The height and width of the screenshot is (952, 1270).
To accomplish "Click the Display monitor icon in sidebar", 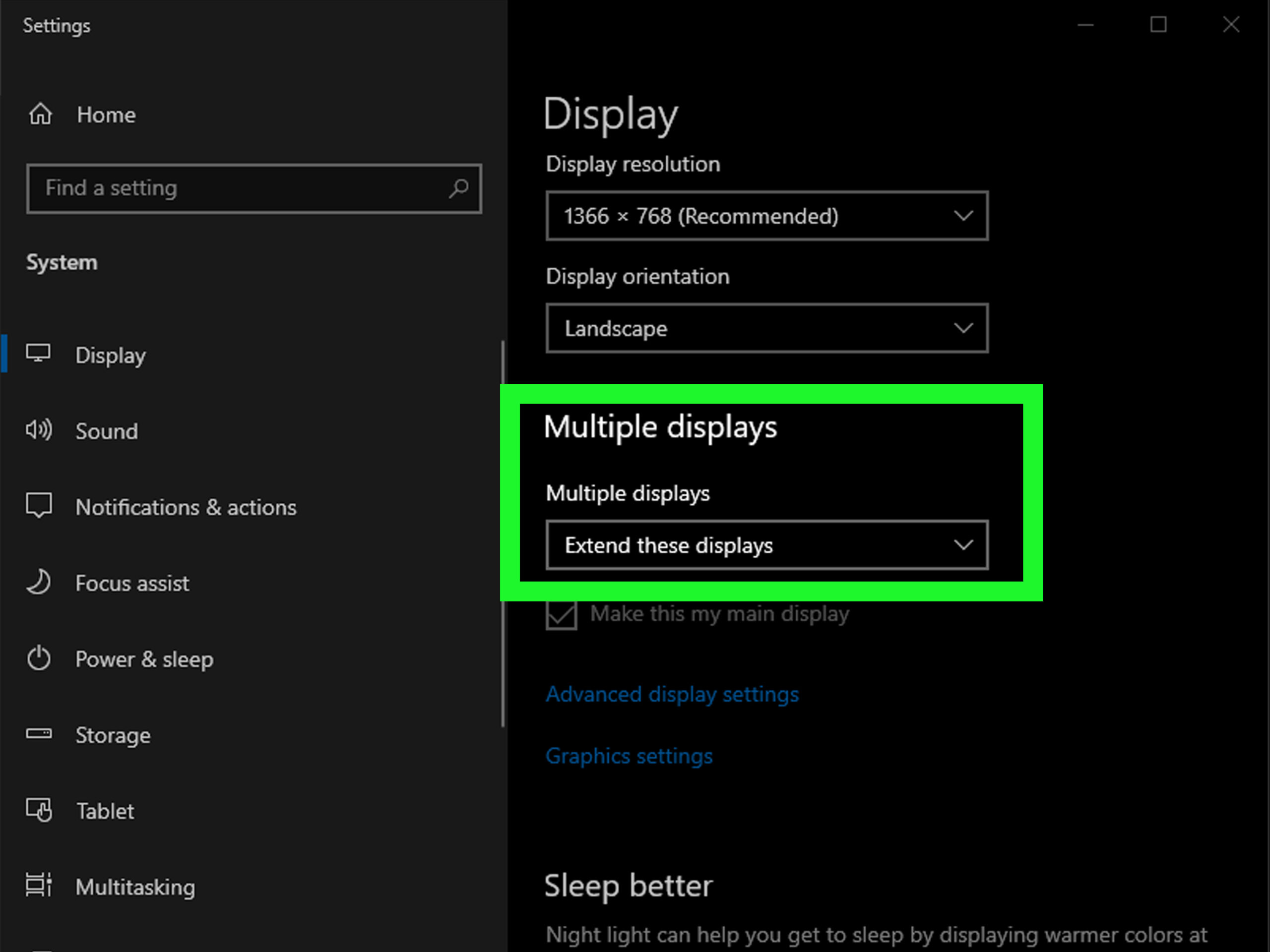I will click(39, 354).
